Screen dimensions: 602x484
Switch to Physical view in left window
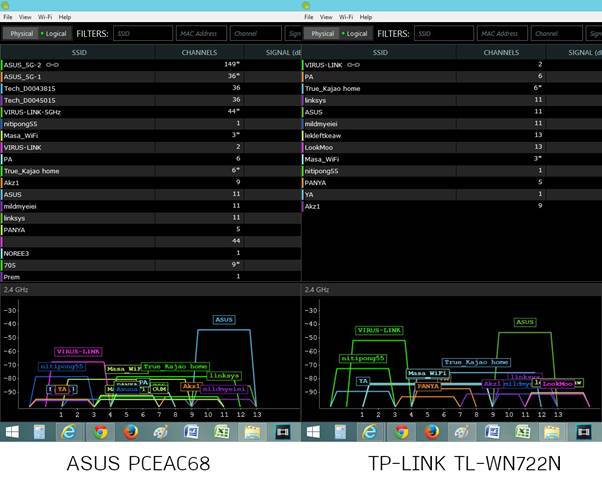21,34
